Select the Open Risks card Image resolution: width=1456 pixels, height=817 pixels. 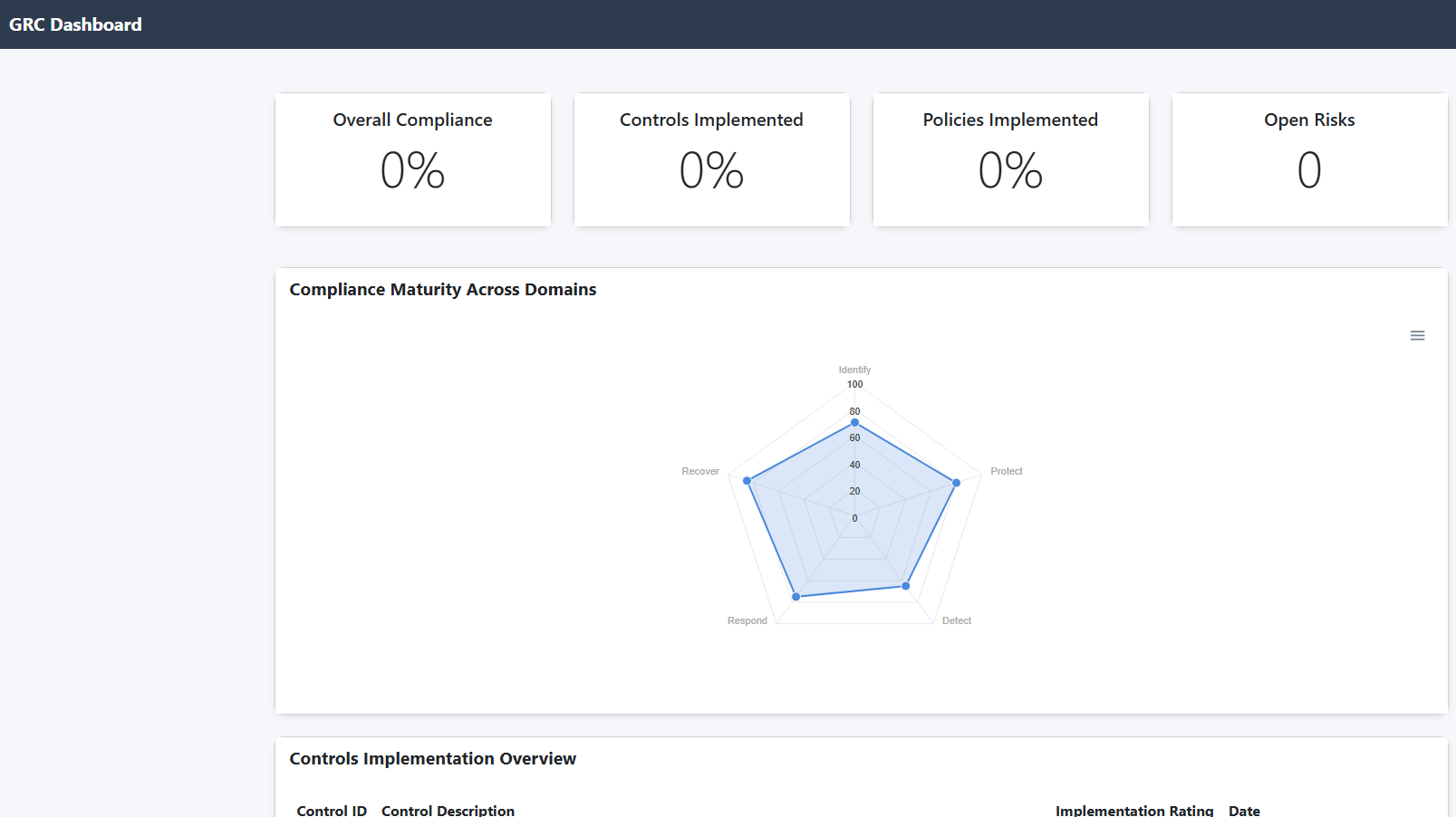(1309, 159)
